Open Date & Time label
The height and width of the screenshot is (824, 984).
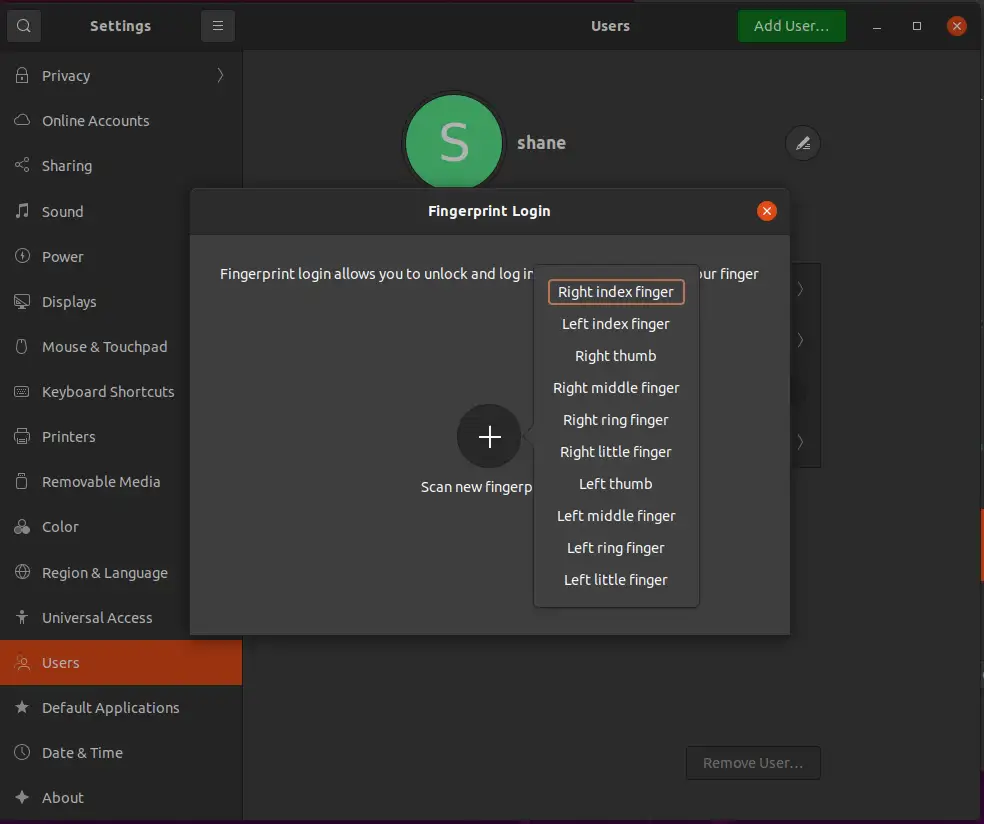(82, 752)
